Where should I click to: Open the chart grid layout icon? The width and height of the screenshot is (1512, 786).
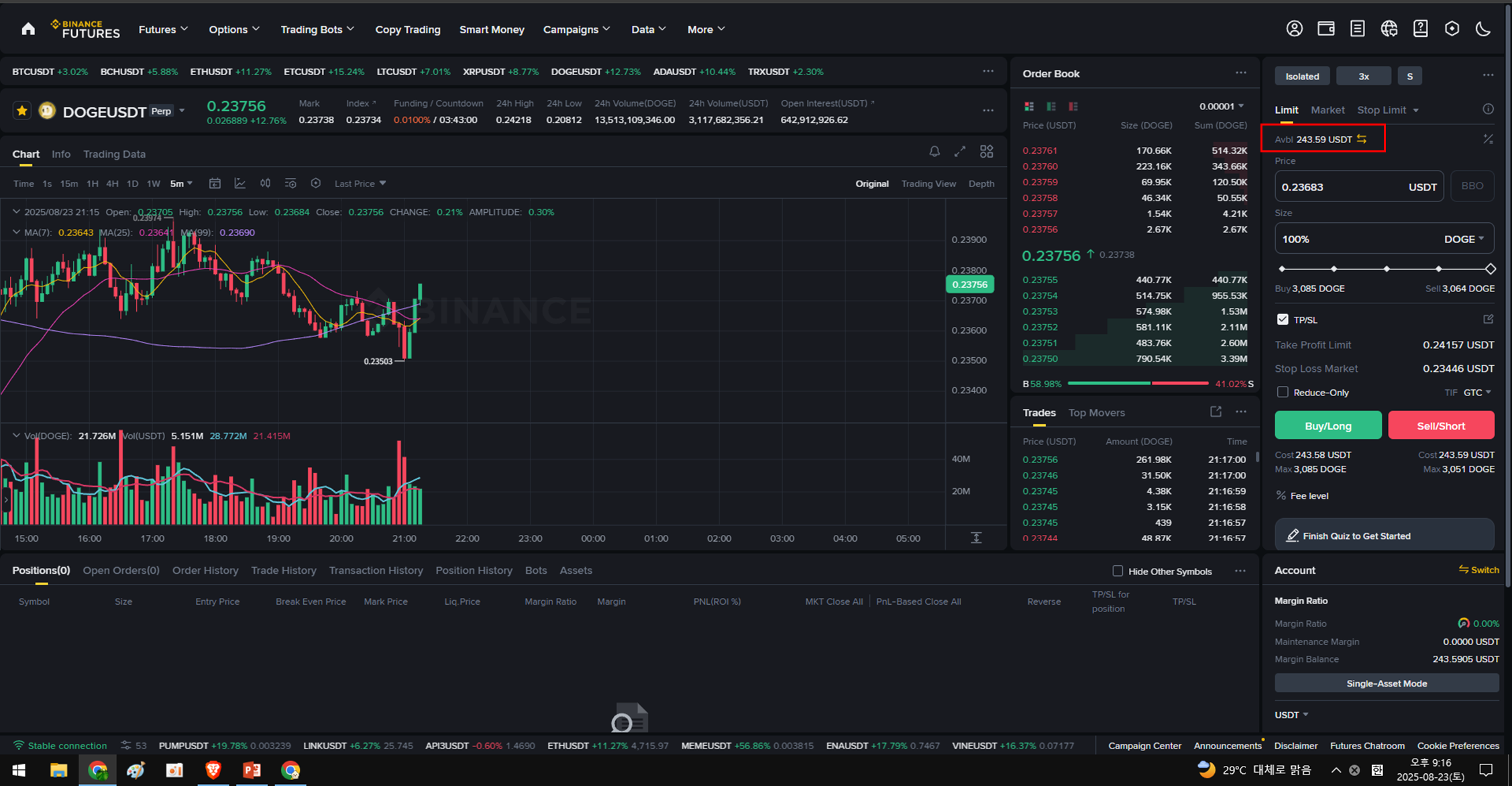[x=986, y=152]
